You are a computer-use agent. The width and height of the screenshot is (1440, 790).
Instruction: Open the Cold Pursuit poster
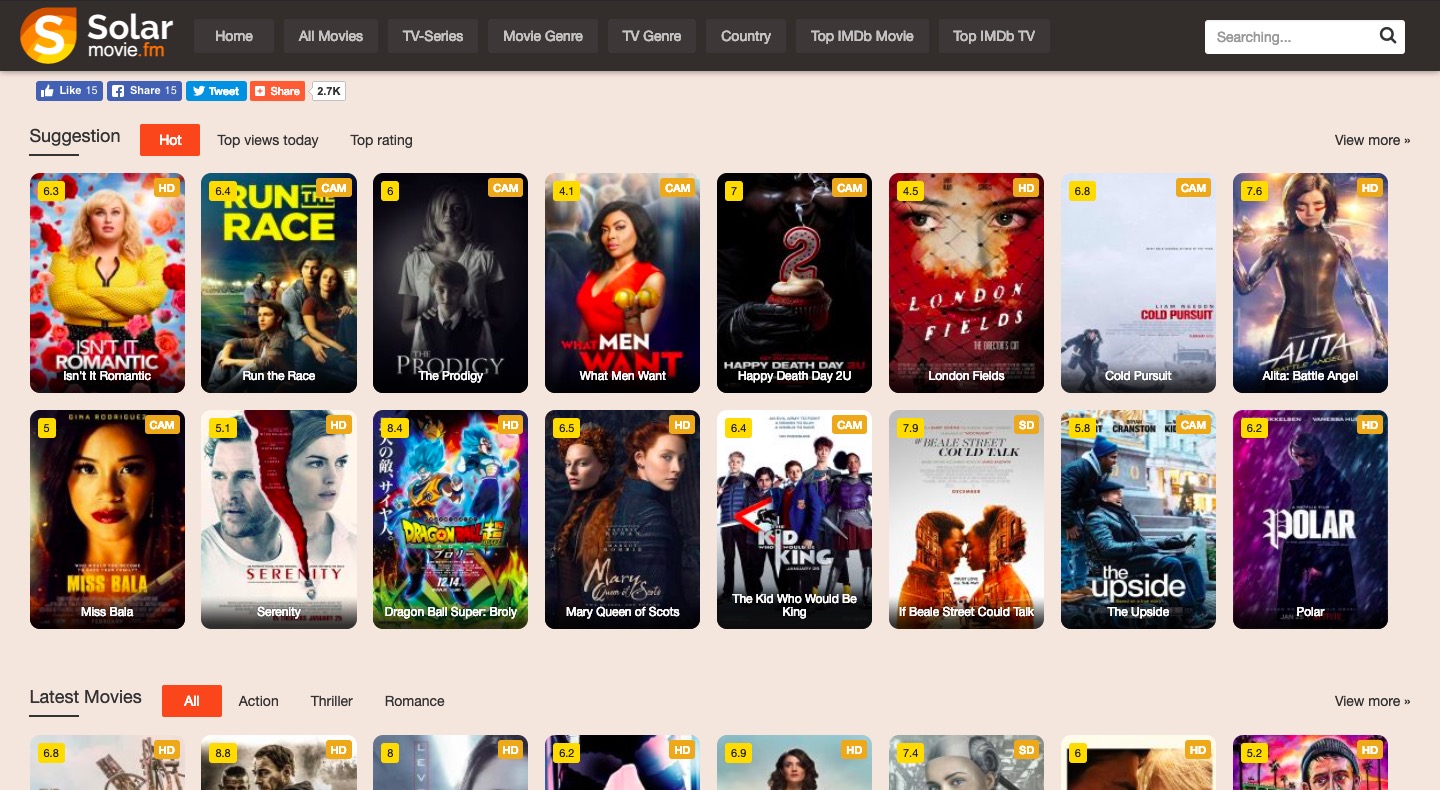click(1138, 283)
